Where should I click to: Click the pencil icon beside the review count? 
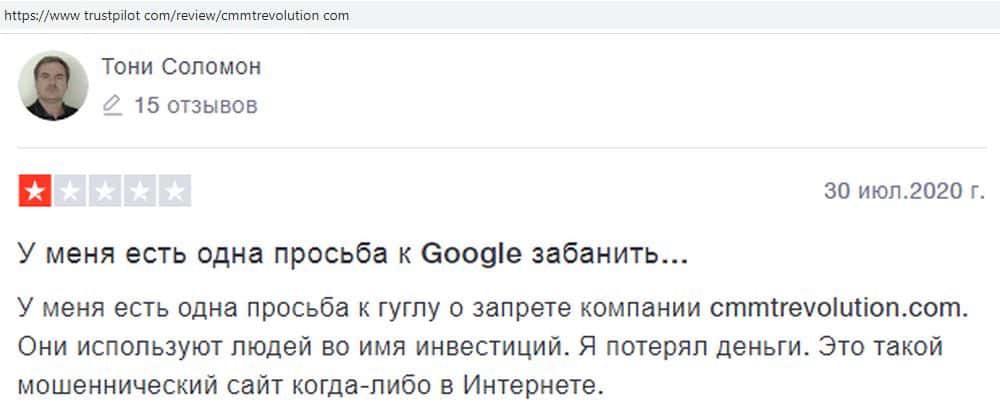[112, 105]
